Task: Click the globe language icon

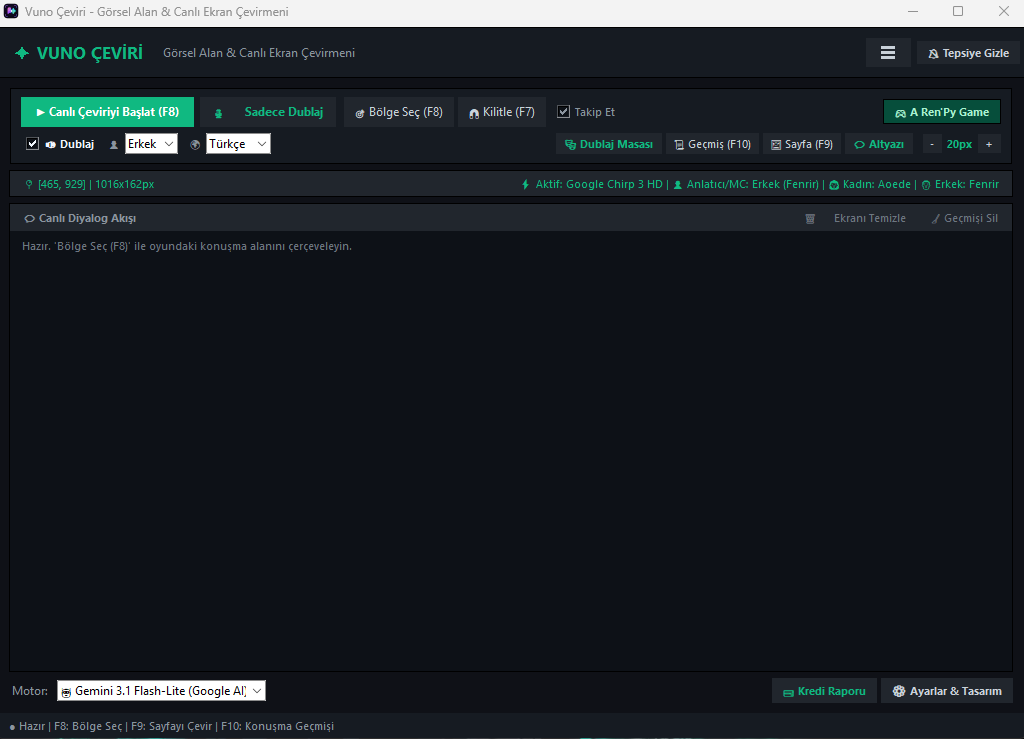Action: [195, 145]
